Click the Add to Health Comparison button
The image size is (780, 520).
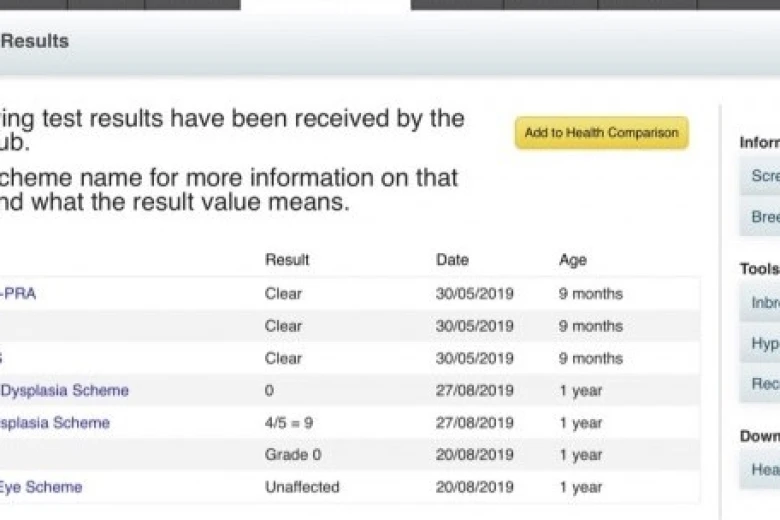click(x=601, y=133)
